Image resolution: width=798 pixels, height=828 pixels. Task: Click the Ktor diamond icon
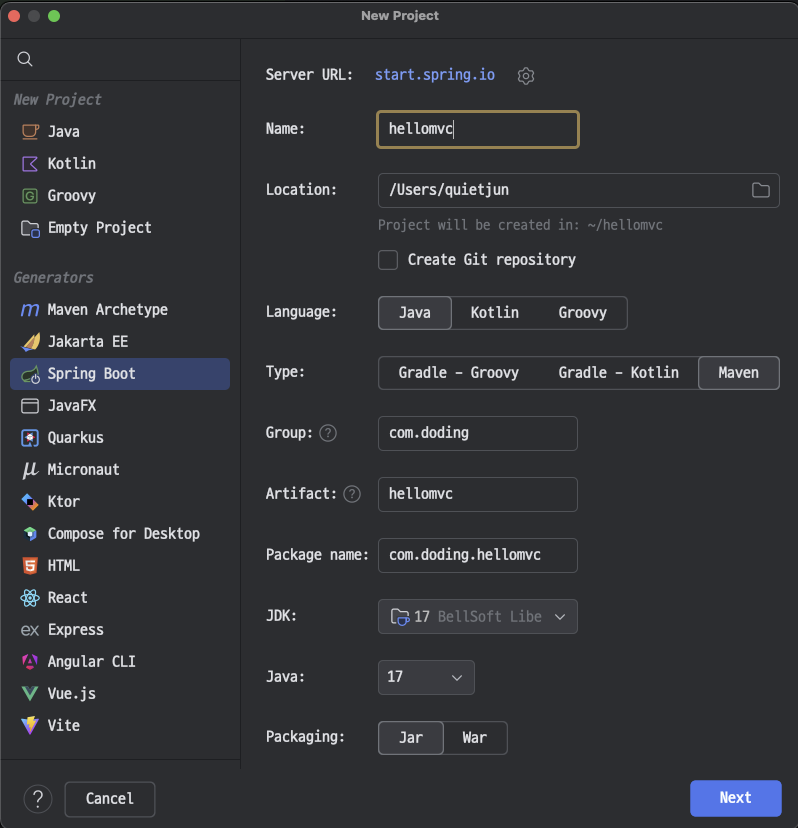tap(30, 502)
